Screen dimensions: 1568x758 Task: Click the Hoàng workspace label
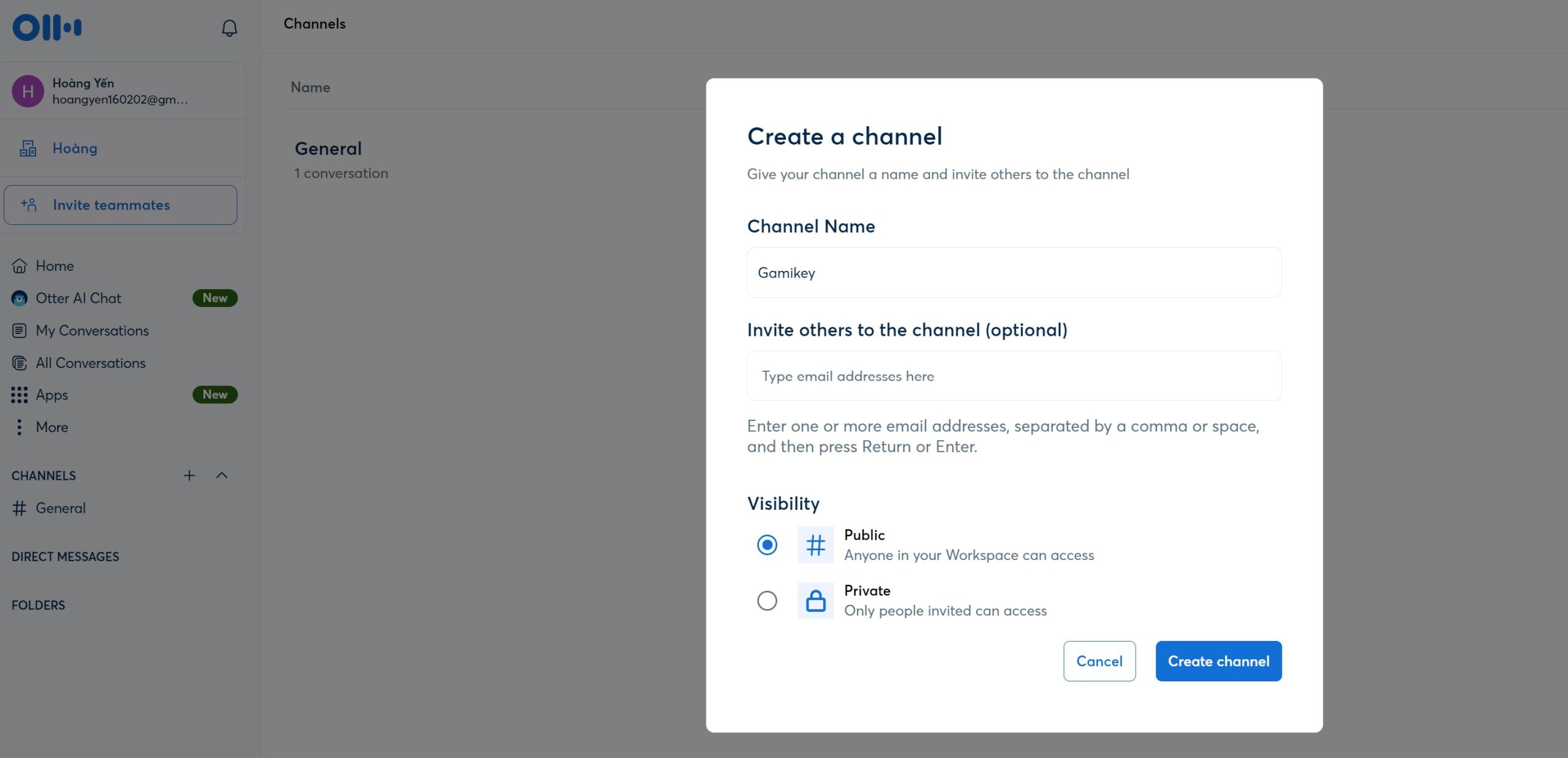coord(74,148)
